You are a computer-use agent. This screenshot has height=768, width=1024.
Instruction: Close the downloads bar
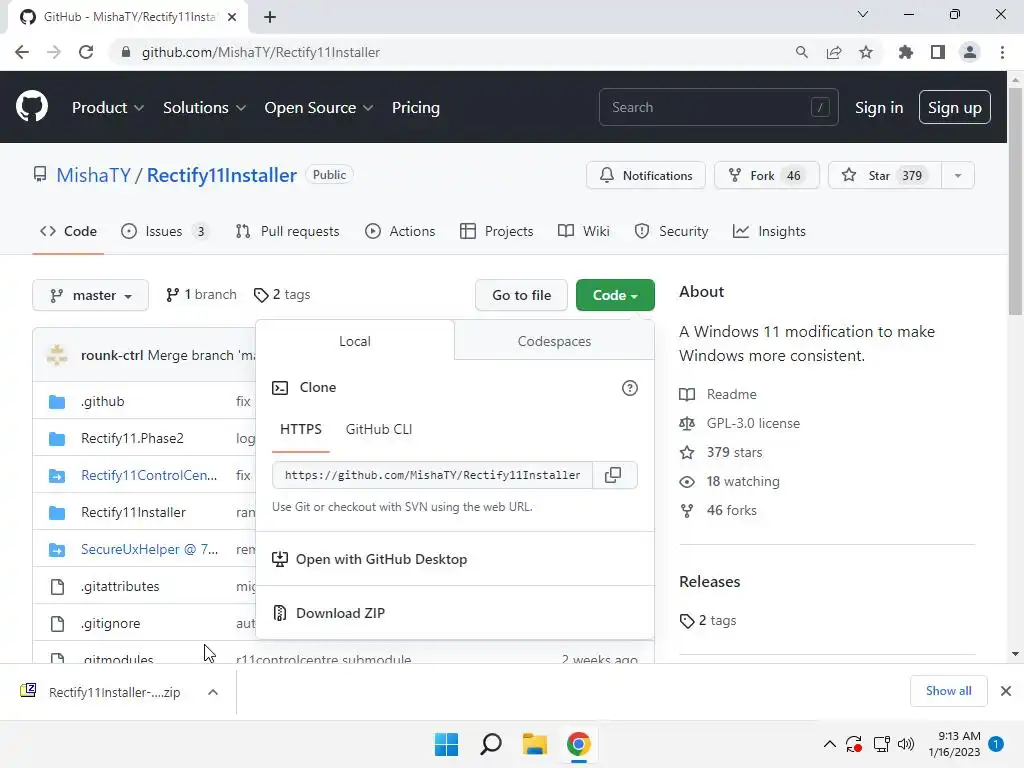tap(1006, 691)
